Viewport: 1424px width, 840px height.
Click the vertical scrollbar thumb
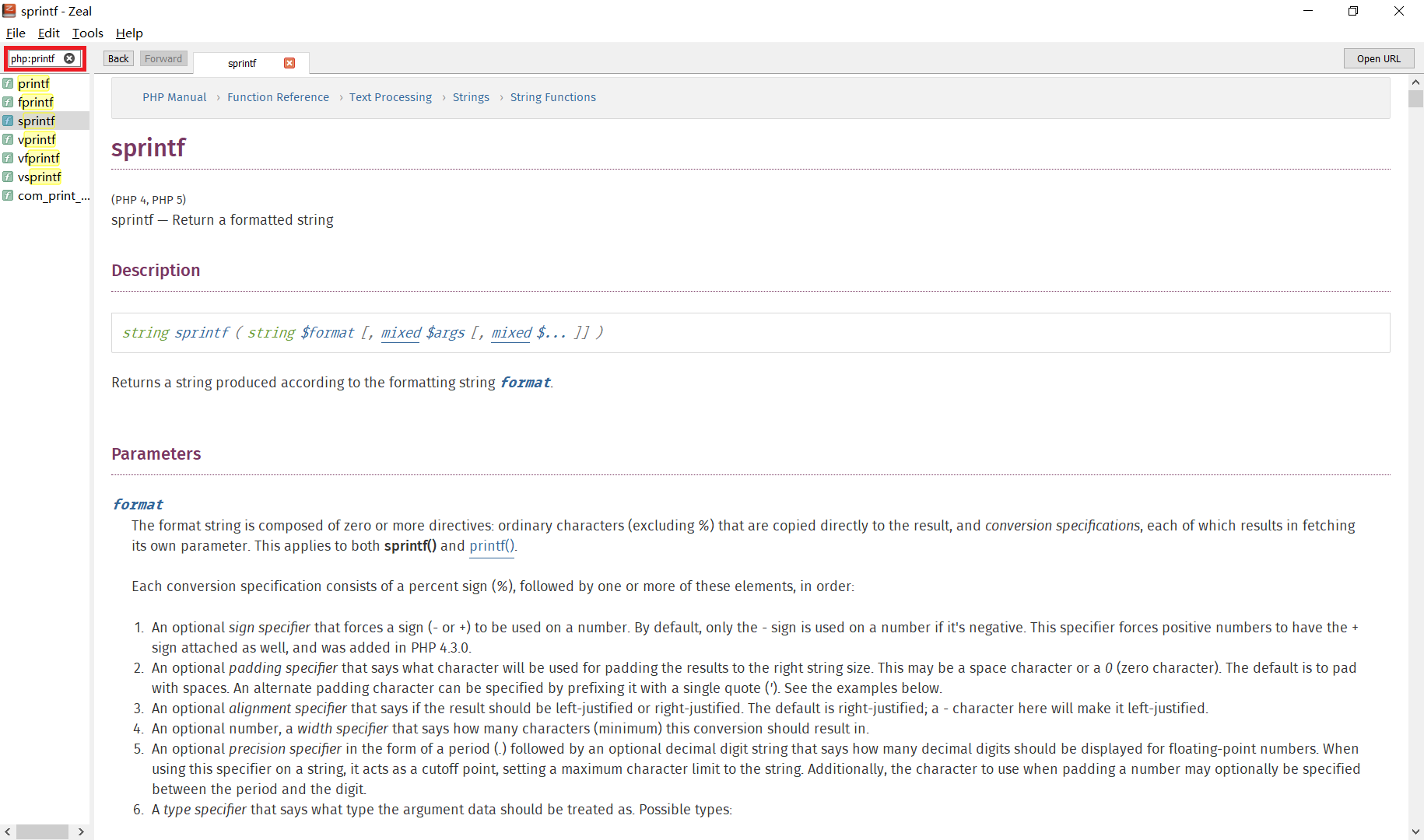(x=1416, y=99)
